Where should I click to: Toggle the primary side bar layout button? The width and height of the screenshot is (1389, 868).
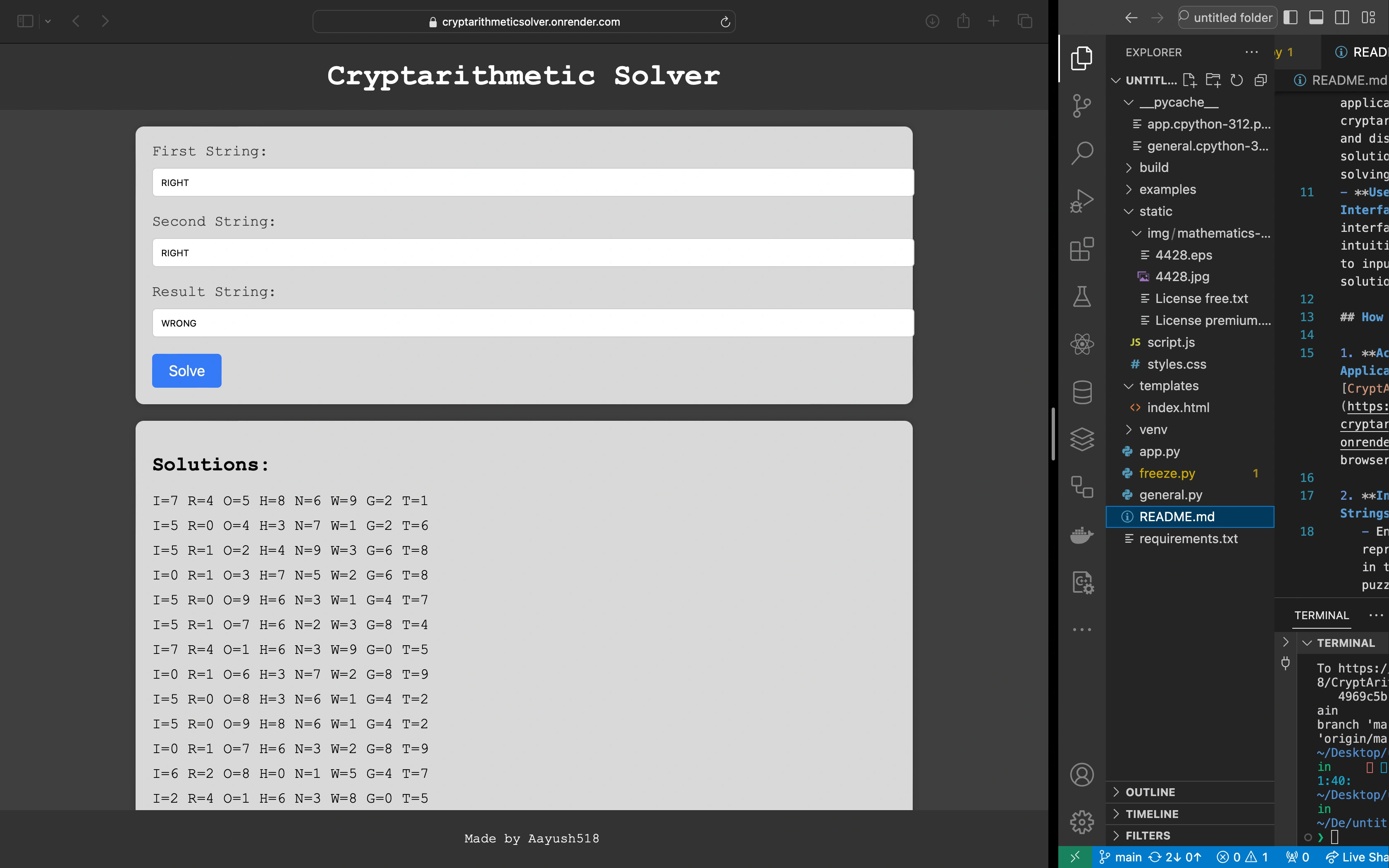point(1290,18)
